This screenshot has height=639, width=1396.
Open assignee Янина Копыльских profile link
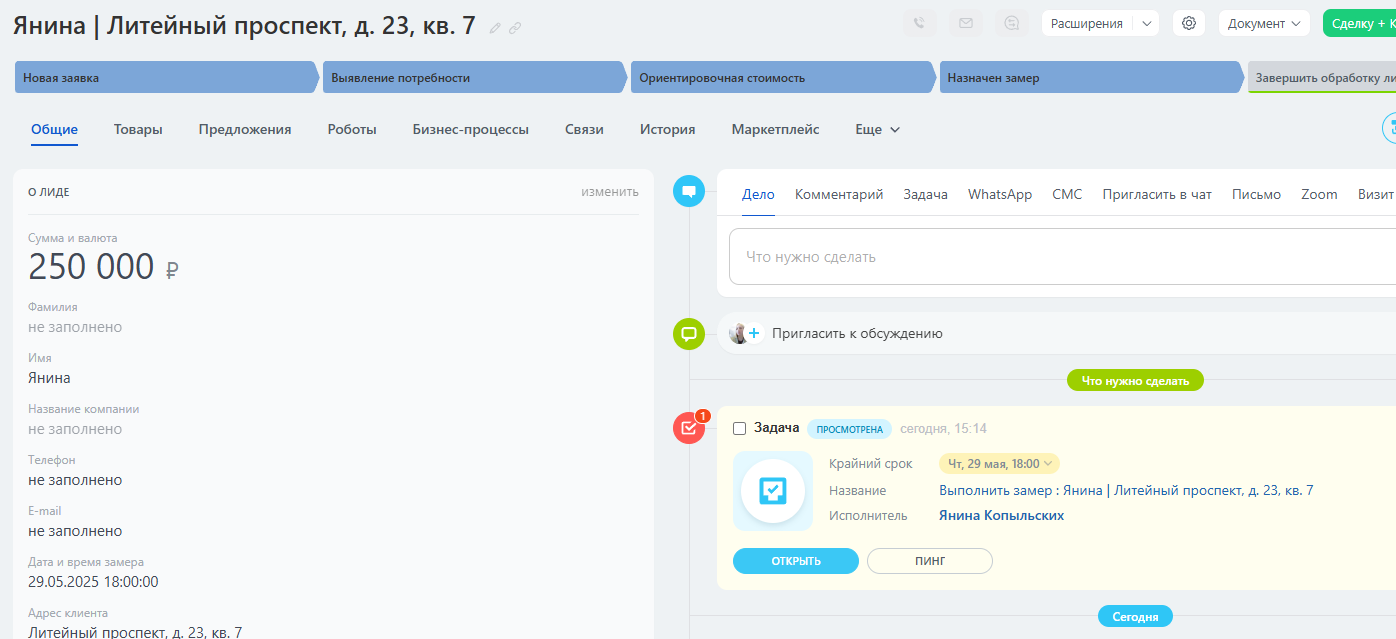point(1001,516)
